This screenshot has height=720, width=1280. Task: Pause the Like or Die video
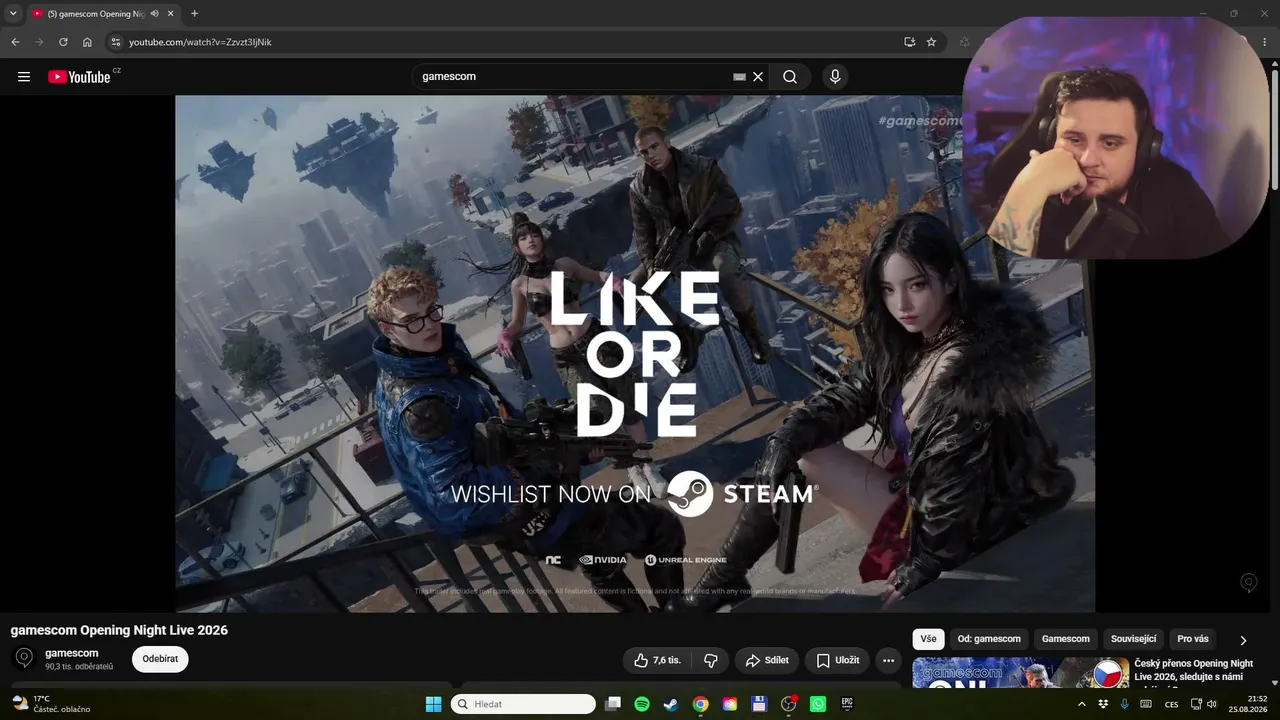[x=635, y=353]
